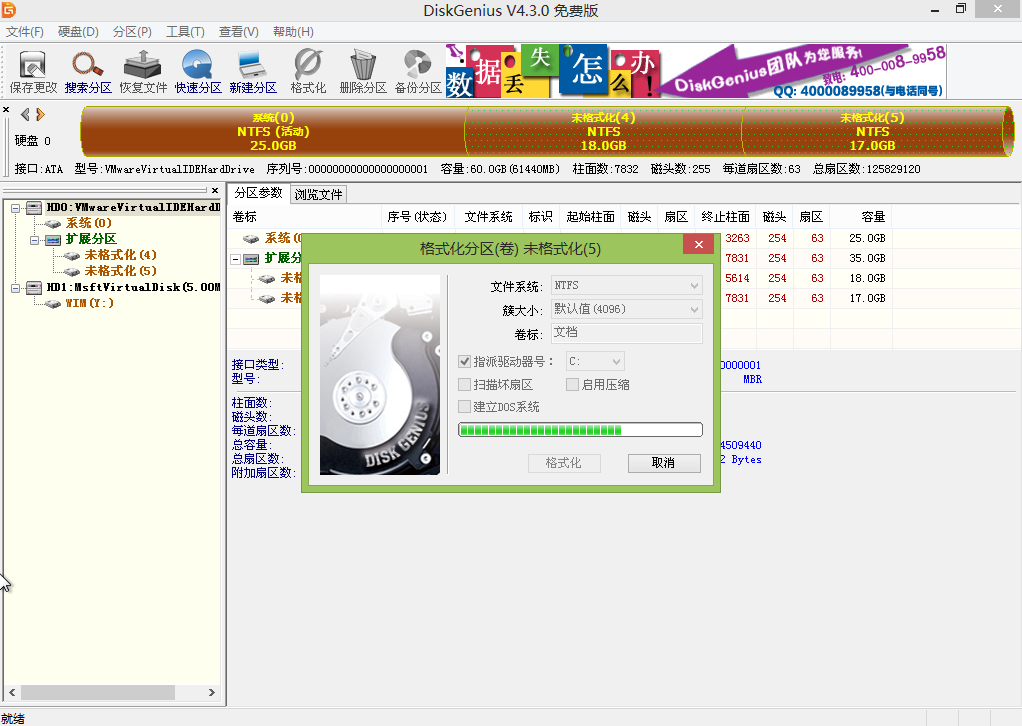Switch to Partition Parameters (分区参数) tab
The image size is (1022, 726).
coord(258,193)
